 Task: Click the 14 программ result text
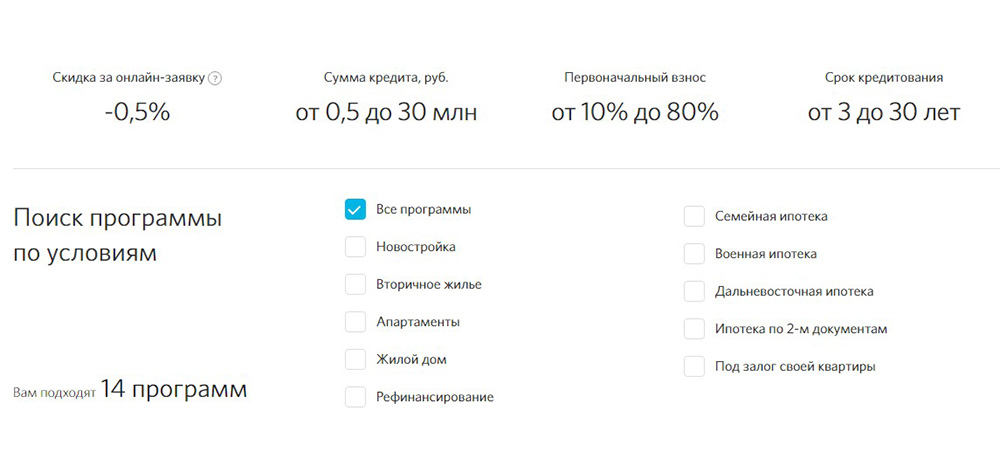tap(173, 388)
